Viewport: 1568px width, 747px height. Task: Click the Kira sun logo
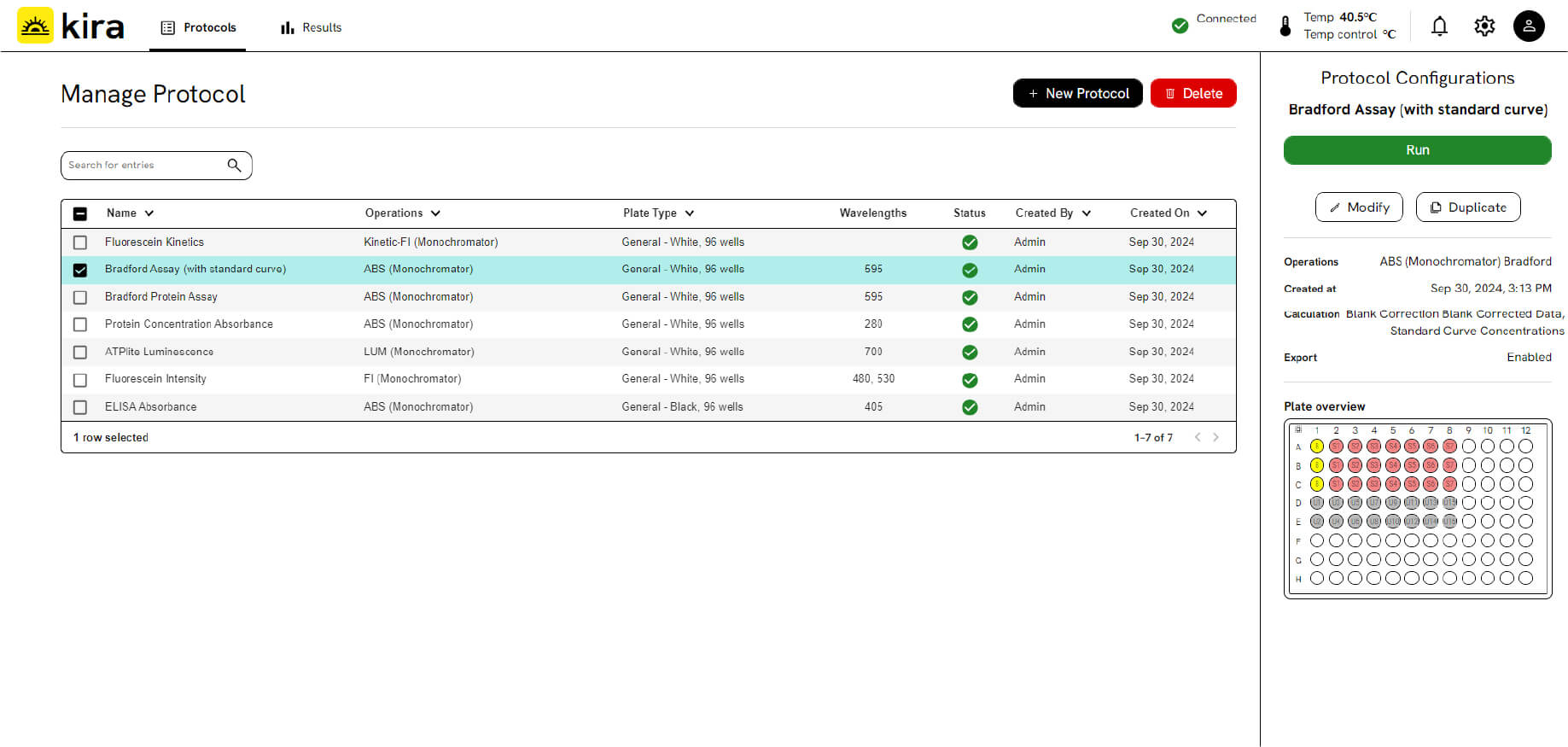(35, 26)
